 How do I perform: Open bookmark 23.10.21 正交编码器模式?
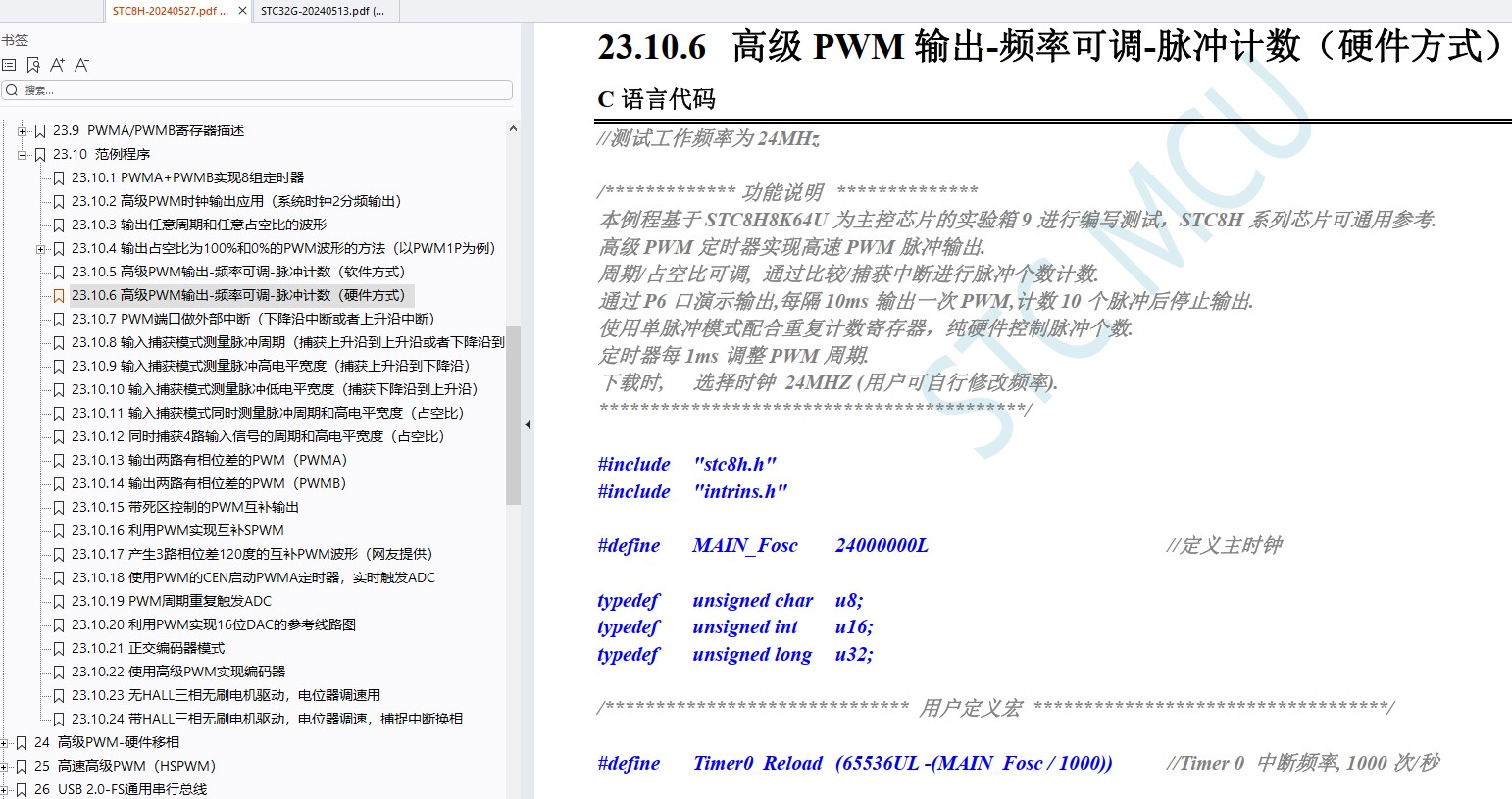coord(148,648)
